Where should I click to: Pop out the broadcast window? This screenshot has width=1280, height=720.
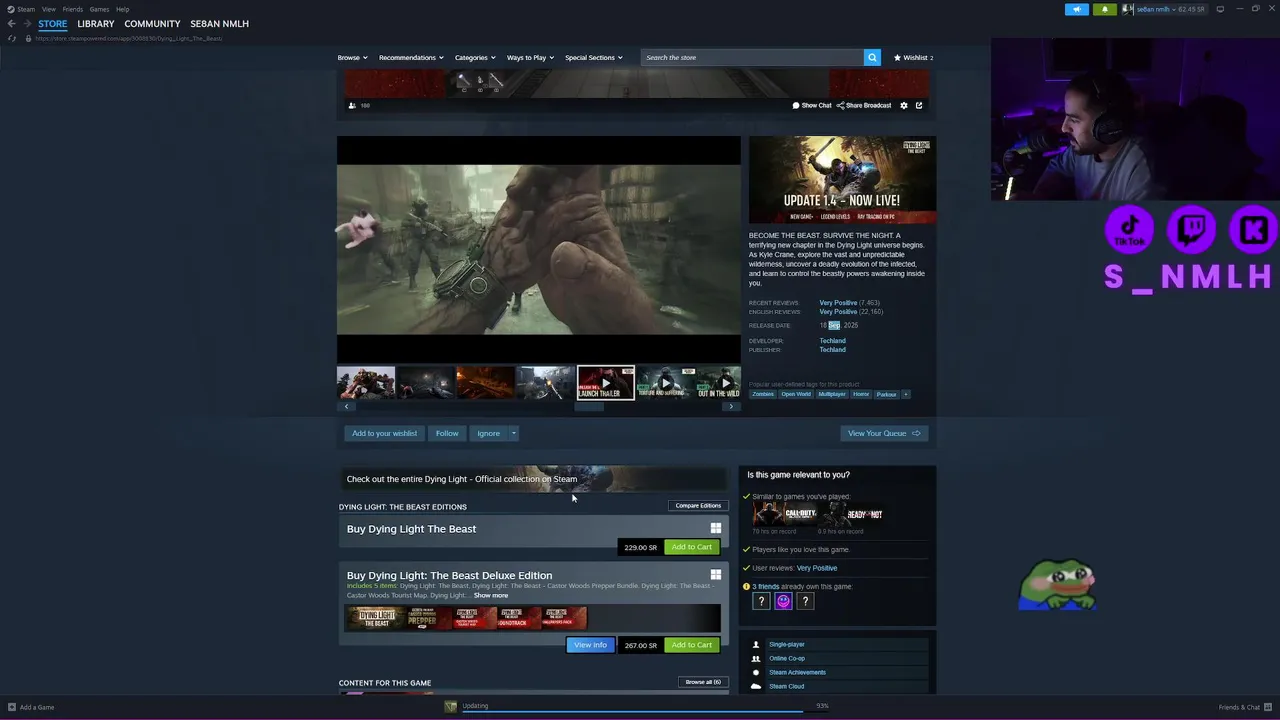tap(919, 105)
